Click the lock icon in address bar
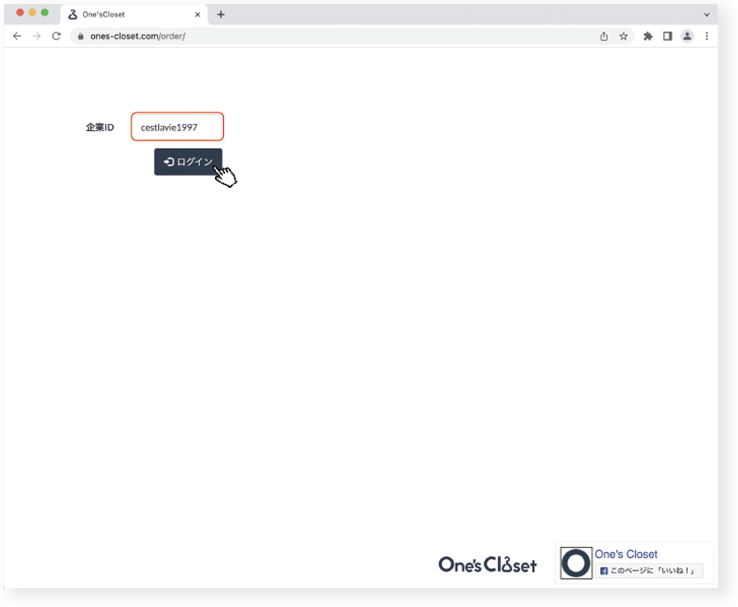Image resolution: width=738 pixels, height=607 pixels. [80, 36]
